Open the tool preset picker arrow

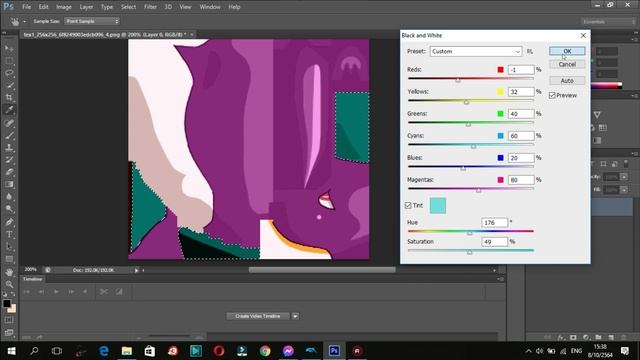click(x=24, y=22)
